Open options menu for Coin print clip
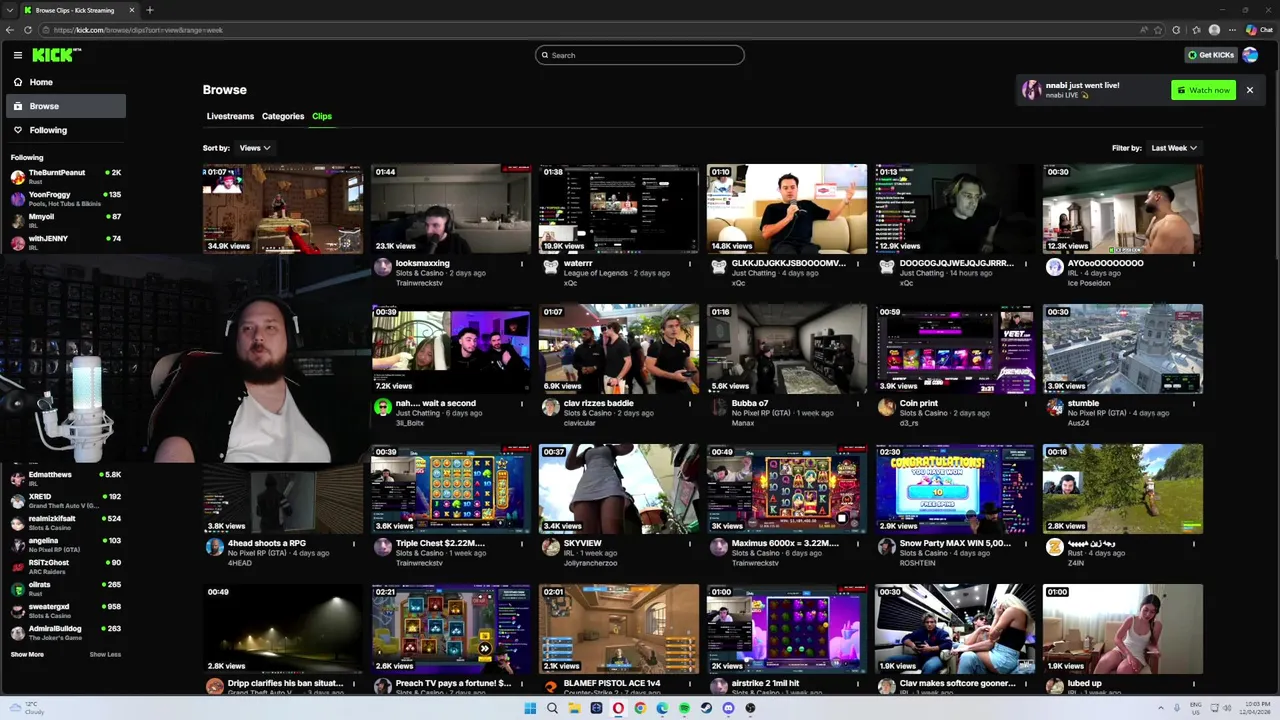This screenshot has width=1280, height=720. pyautogui.click(x=1025, y=404)
